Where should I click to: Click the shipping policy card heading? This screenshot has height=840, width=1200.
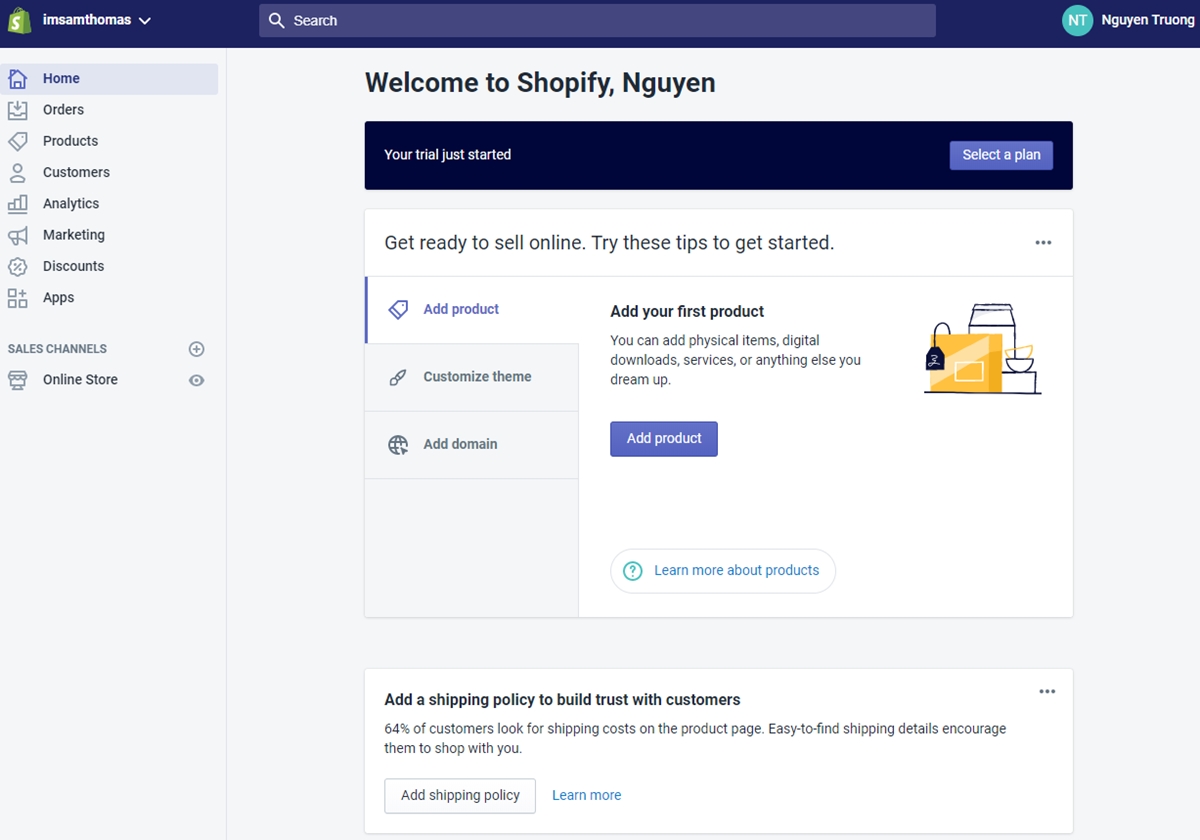(x=562, y=700)
